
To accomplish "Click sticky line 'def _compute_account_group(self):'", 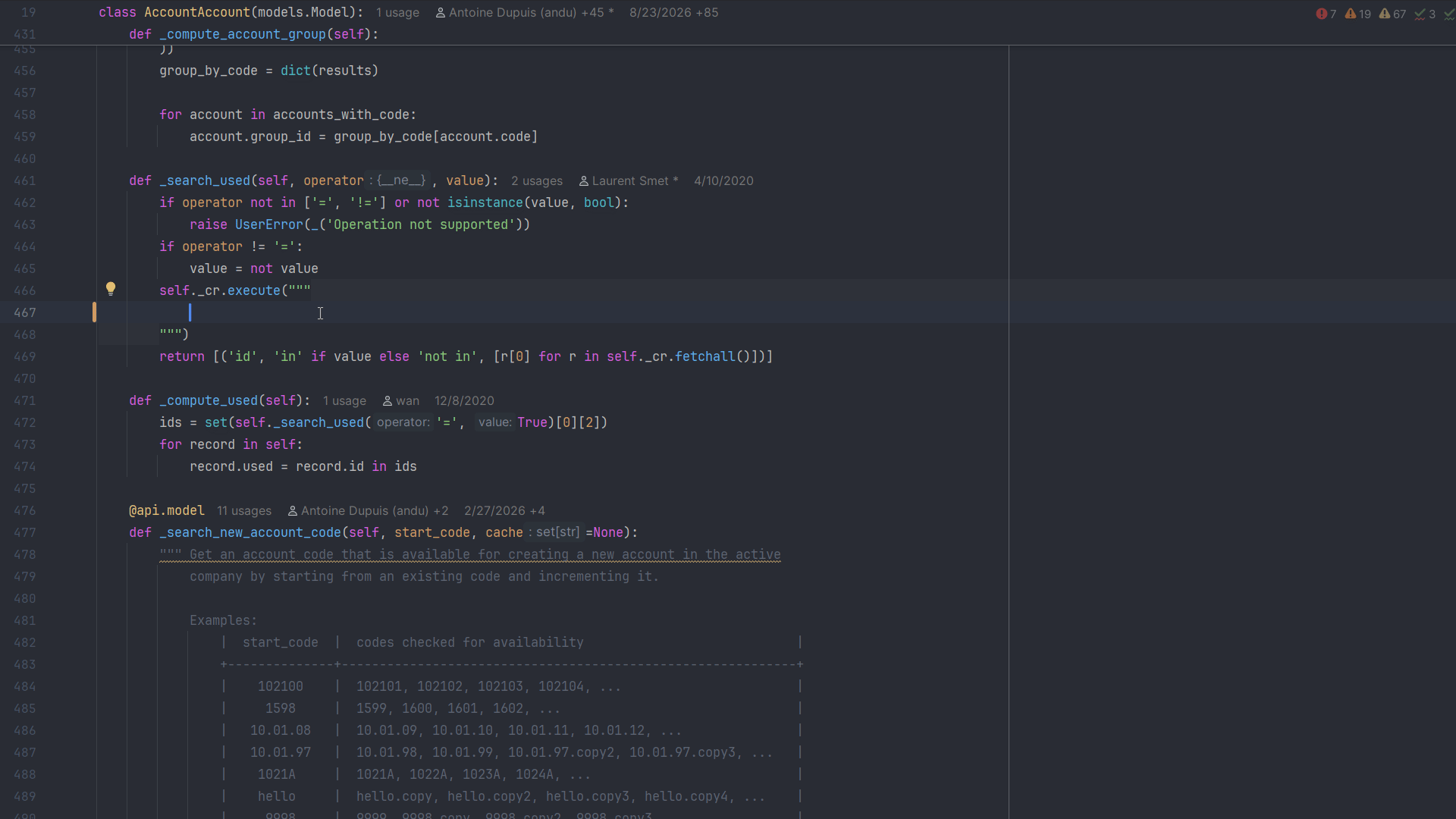I will [253, 34].
